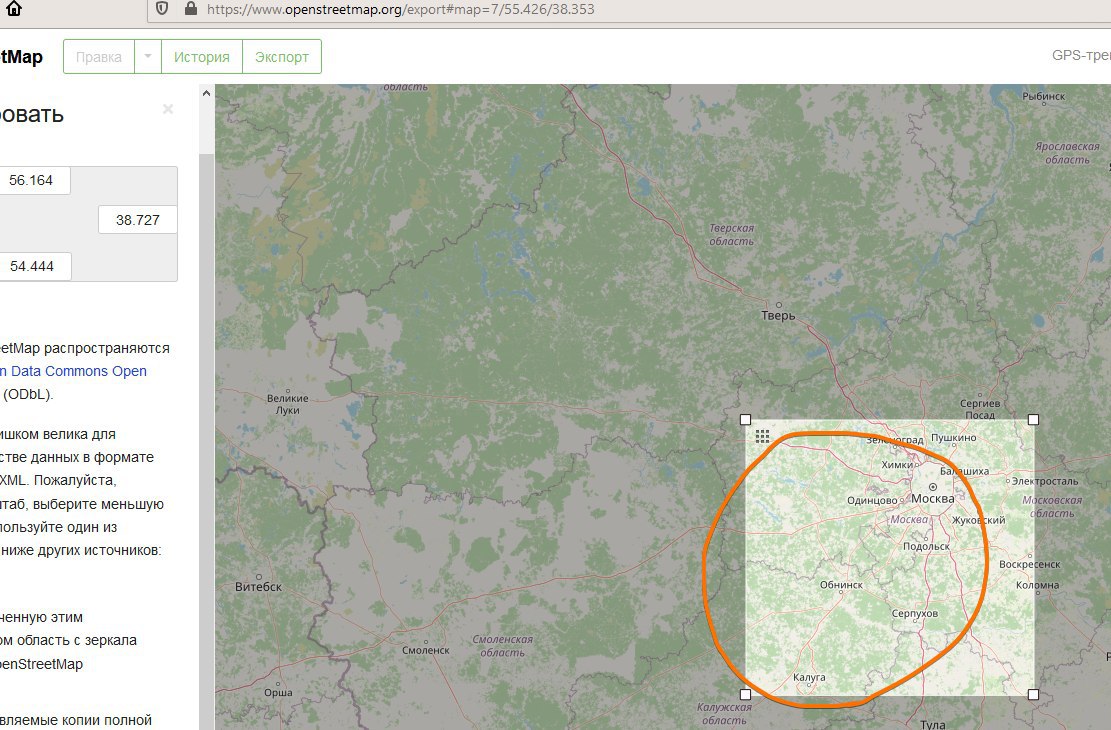
Task: Click the Подольск label on map
Action: click(926, 546)
